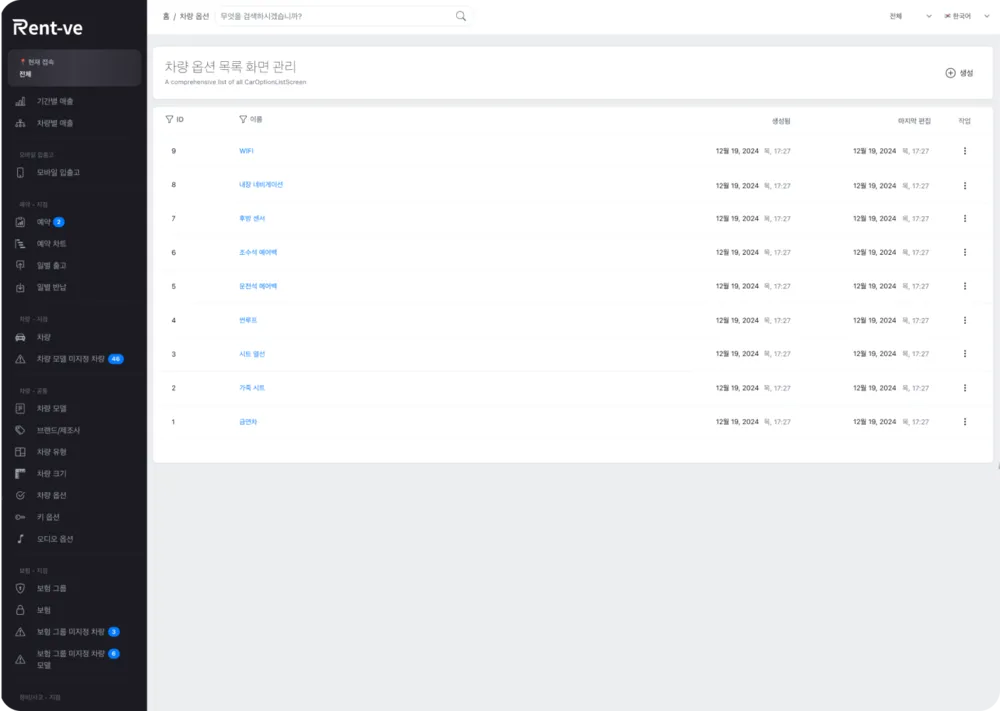1000x711 pixels.
Task: Open the 보험 그룹 shield icon
Action: tap(20, 589)
